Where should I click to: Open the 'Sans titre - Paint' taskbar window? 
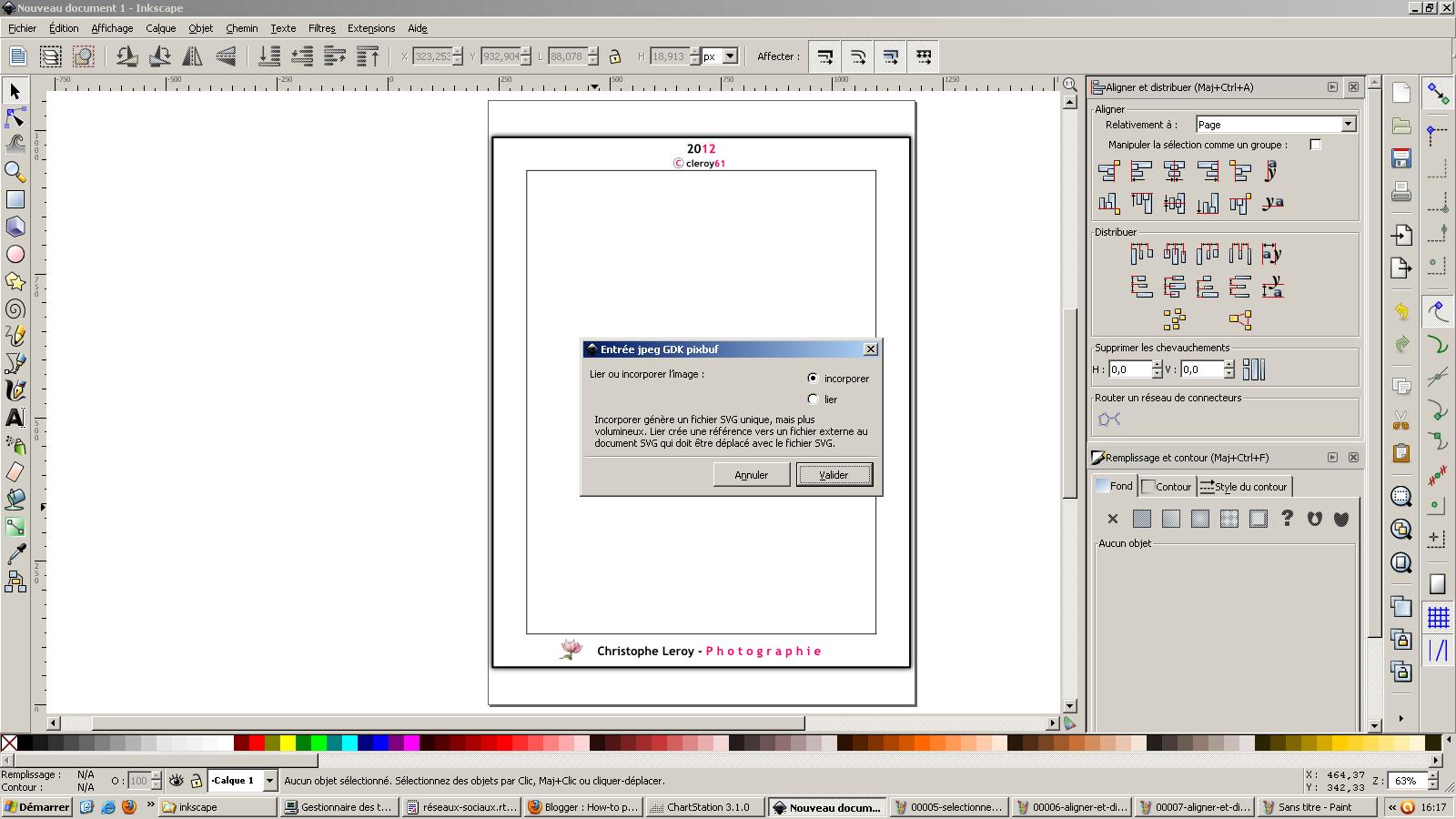tap(1314, 807)
